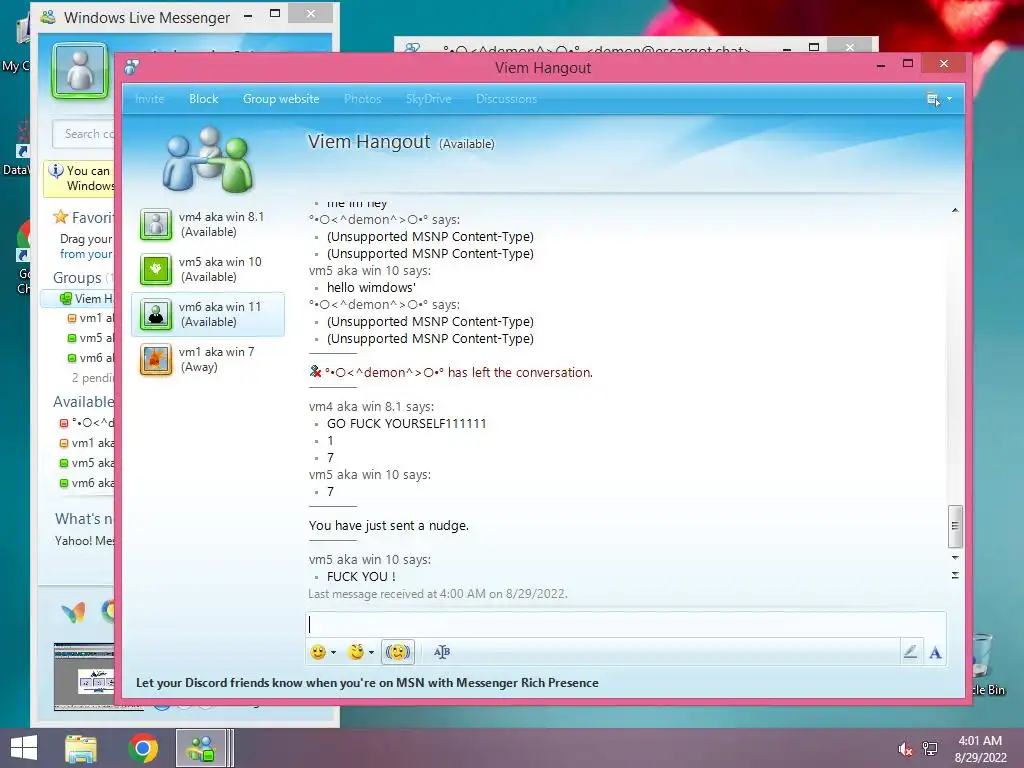Click the conversation scroll down arrow
Image resolution: width=1024 pixels, height=768 pixels.
[x=955, y=557]
